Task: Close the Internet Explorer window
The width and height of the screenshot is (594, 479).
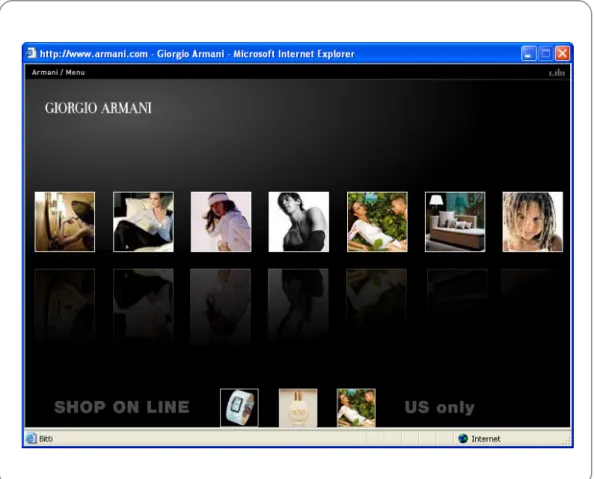Action: (563, 53)
